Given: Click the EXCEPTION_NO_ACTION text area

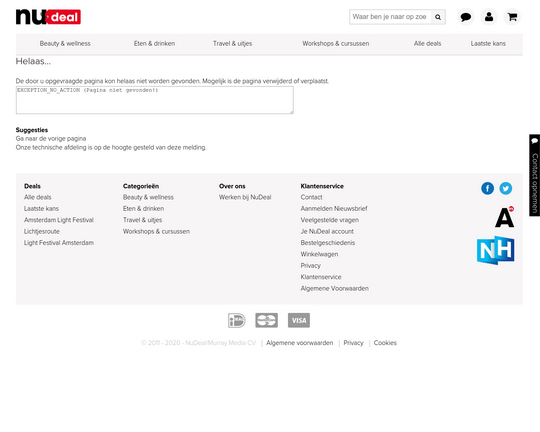Looking at the screenshot, I should coord(155,100).
